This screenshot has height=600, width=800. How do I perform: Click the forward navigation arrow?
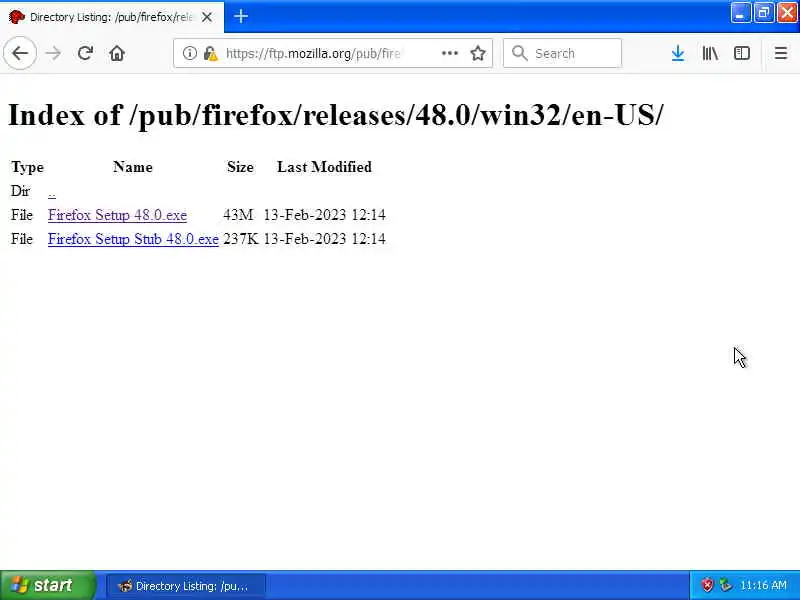[53, 53]
